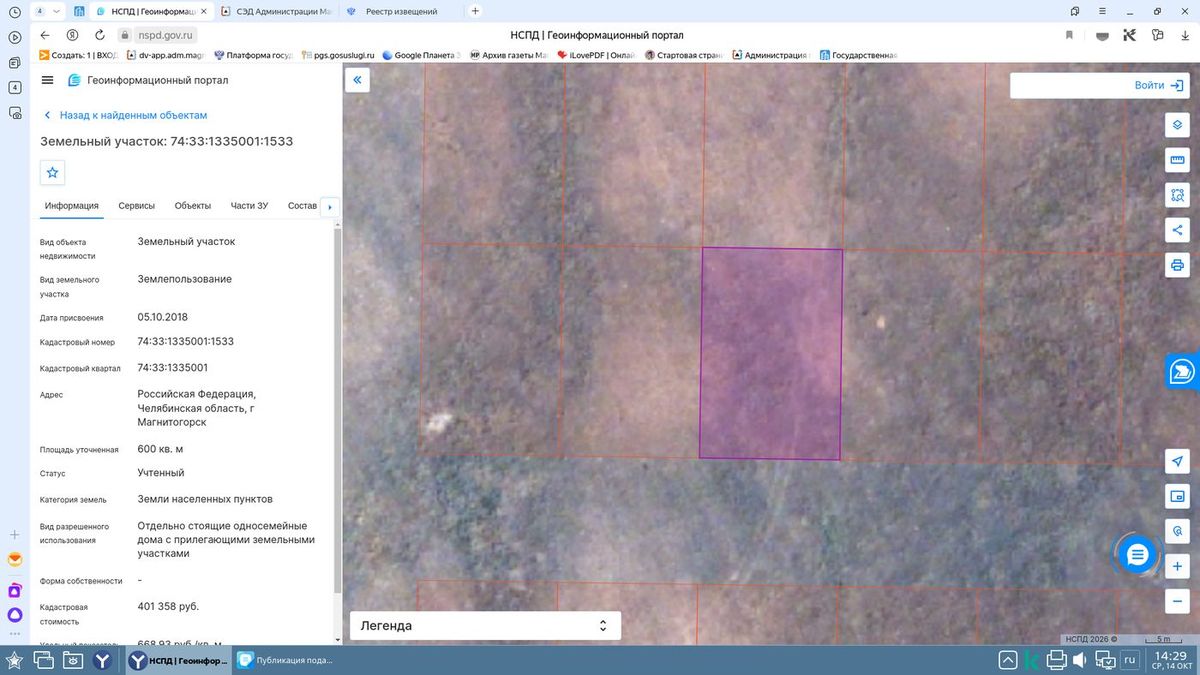Viewport: 1200px width, 675px height.
Task: Open the Состав tab
Action: [302, 206]
